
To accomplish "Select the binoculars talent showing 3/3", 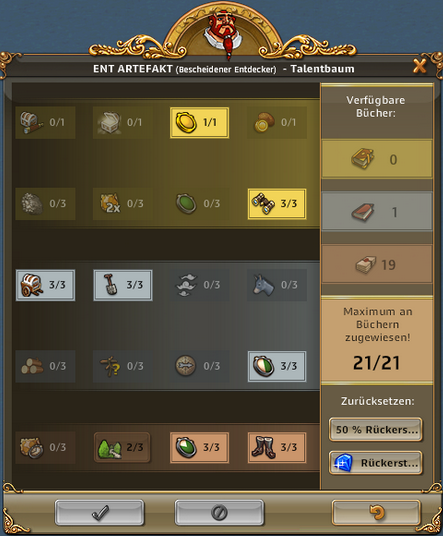I will point(277,204).
